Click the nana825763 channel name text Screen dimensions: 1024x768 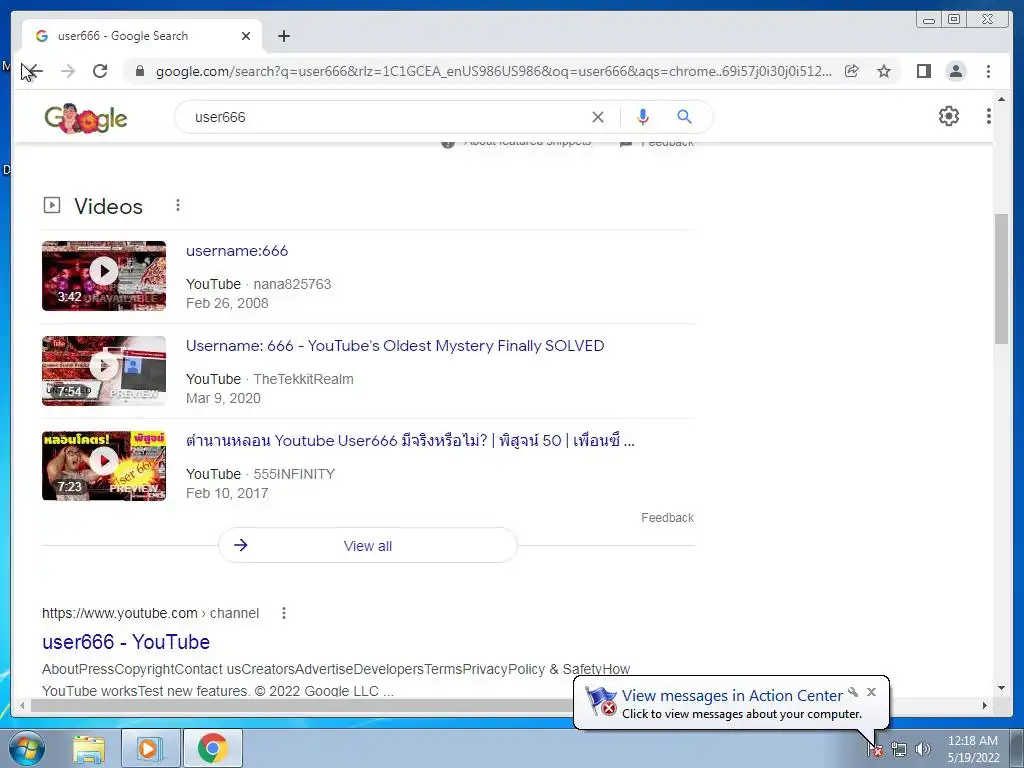292,284
